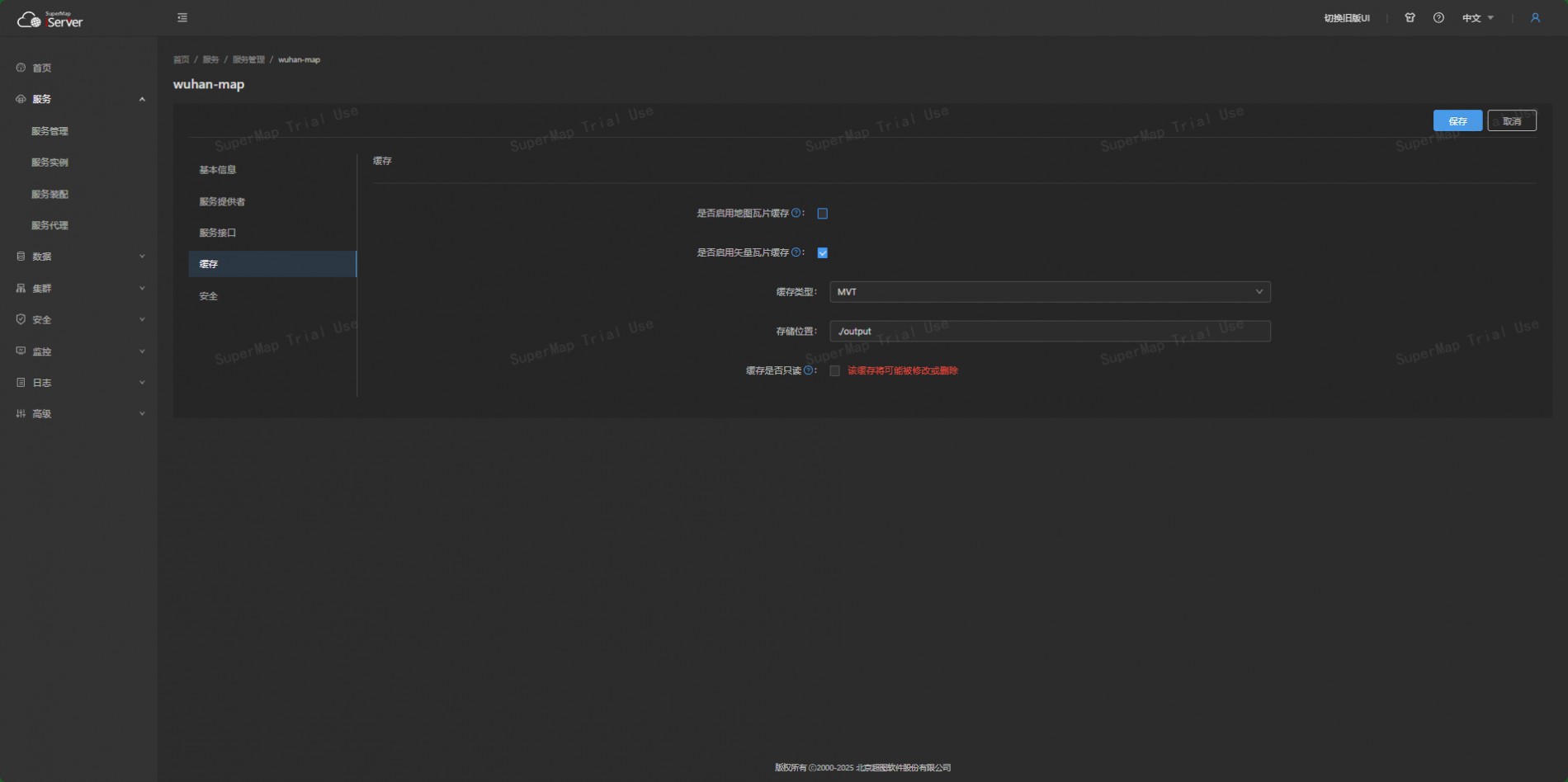Click the 存储位置 input field
The width and height of the screenshot is (1568, 782).
point(1050,332)
